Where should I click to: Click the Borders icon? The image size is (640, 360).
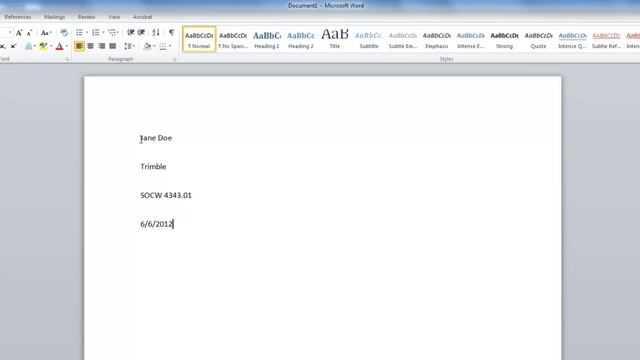163,46
